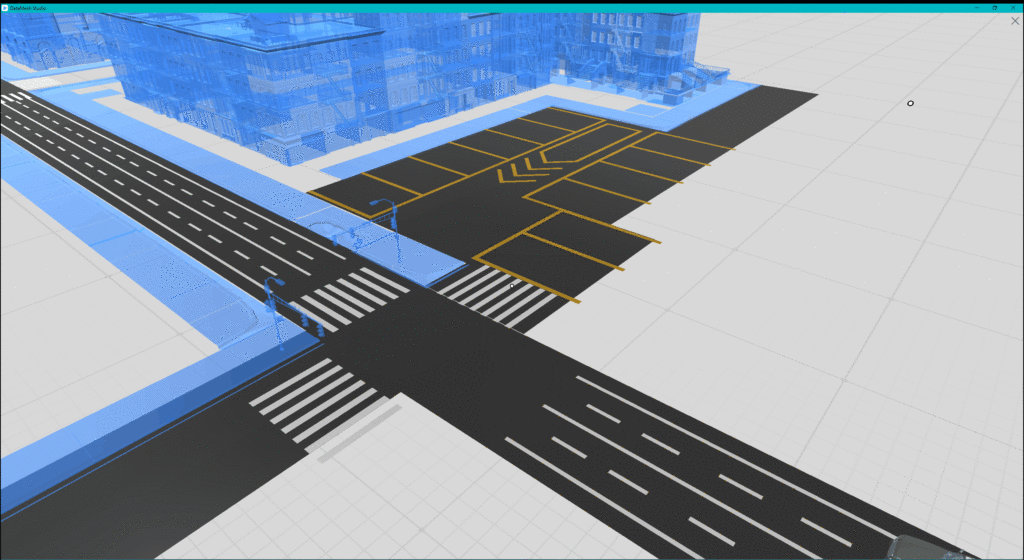
Task: Click the white dot on the parking lot crosswalk
Action: (512, 286)
